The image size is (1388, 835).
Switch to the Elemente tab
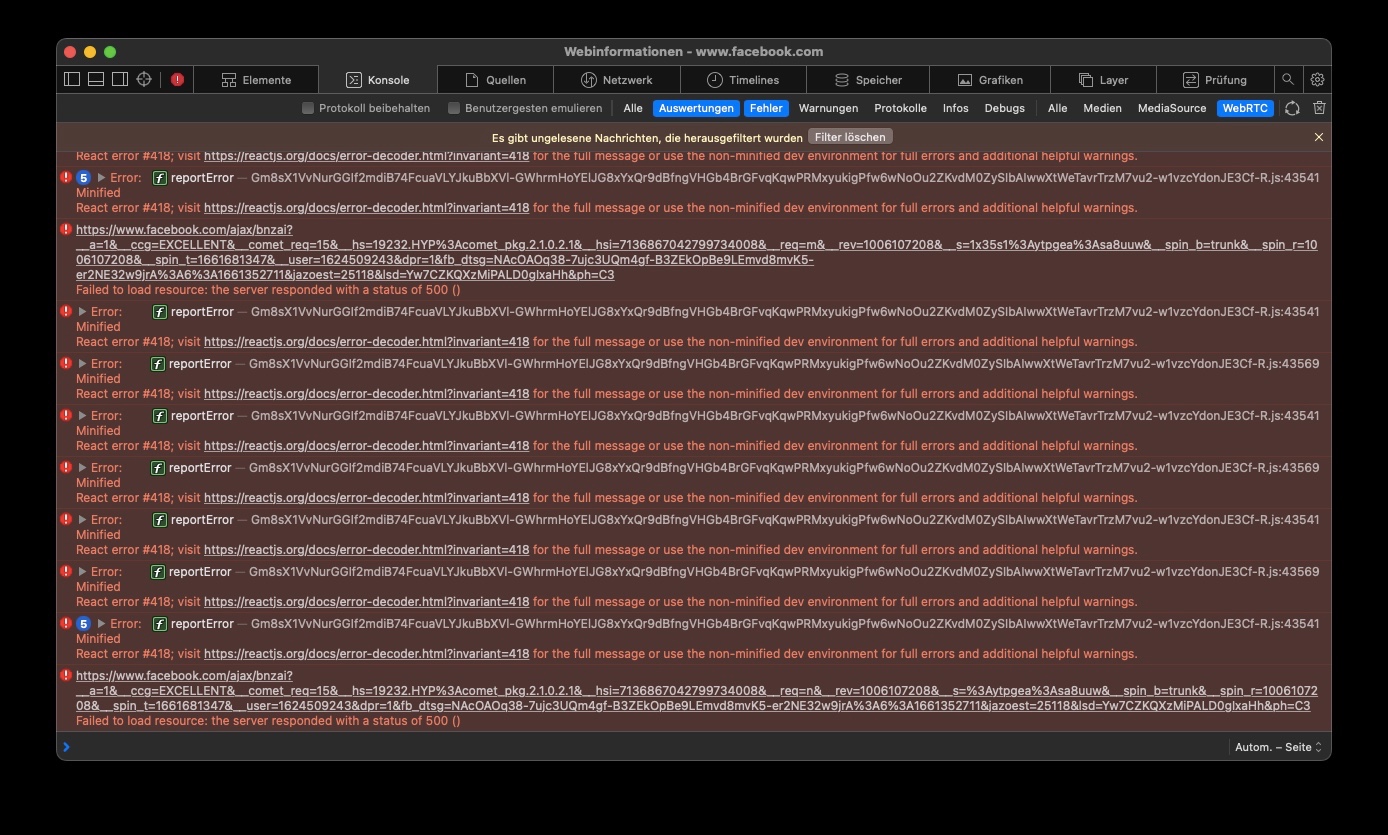click(256, 80)
